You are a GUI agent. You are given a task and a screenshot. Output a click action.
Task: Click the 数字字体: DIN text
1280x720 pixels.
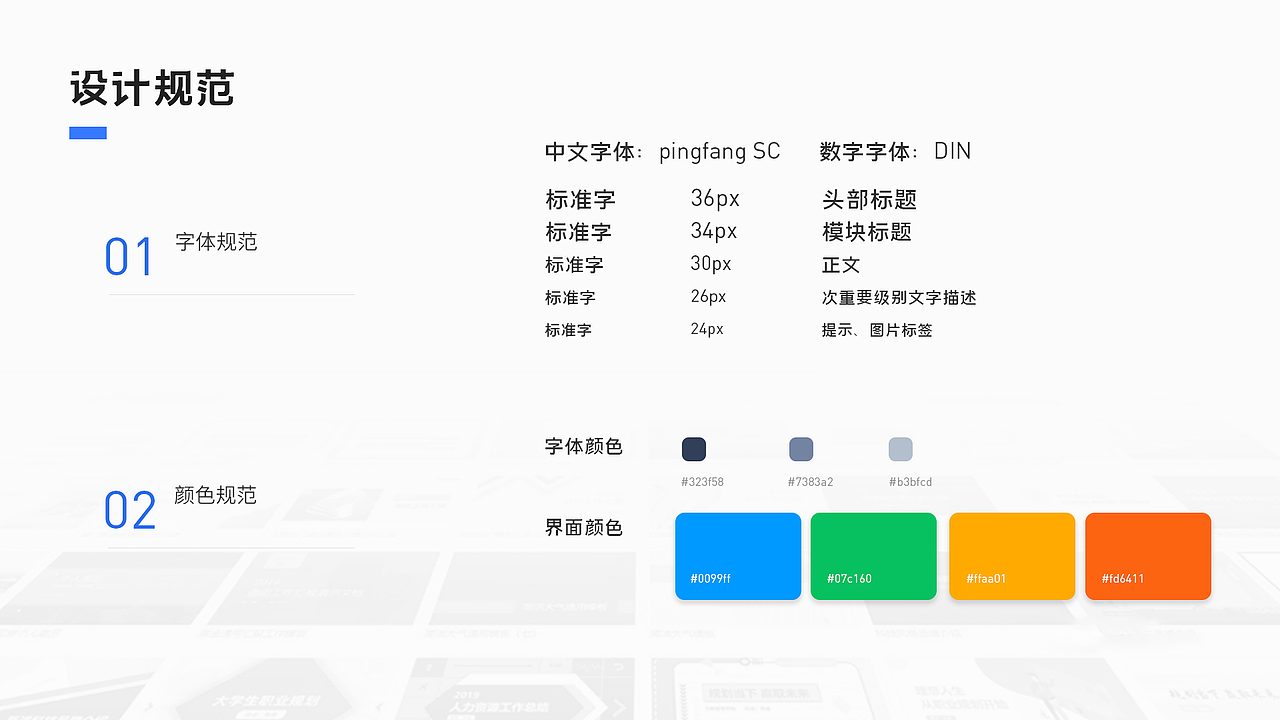895,152
